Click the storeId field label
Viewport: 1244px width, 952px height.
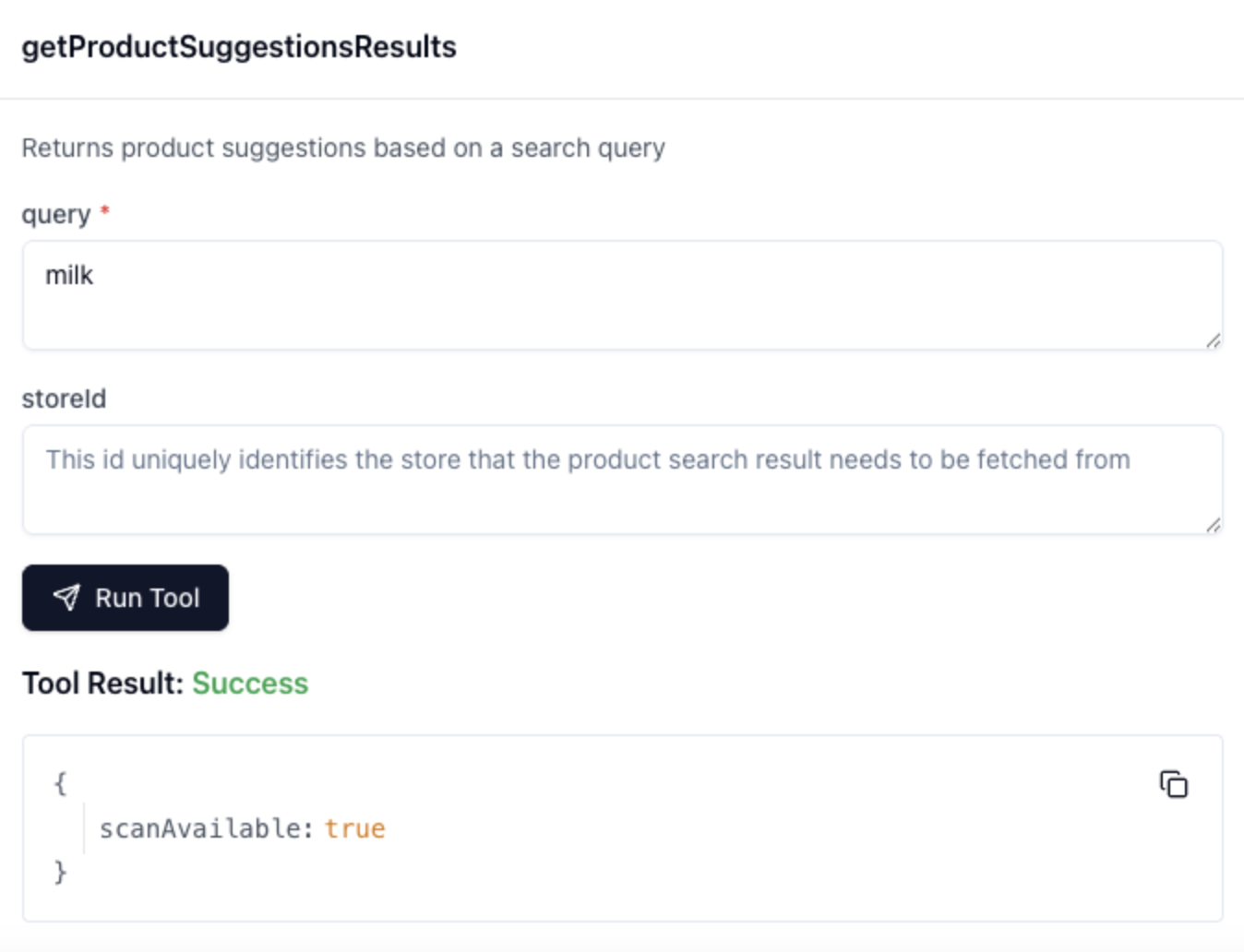[x=64, y=399]
